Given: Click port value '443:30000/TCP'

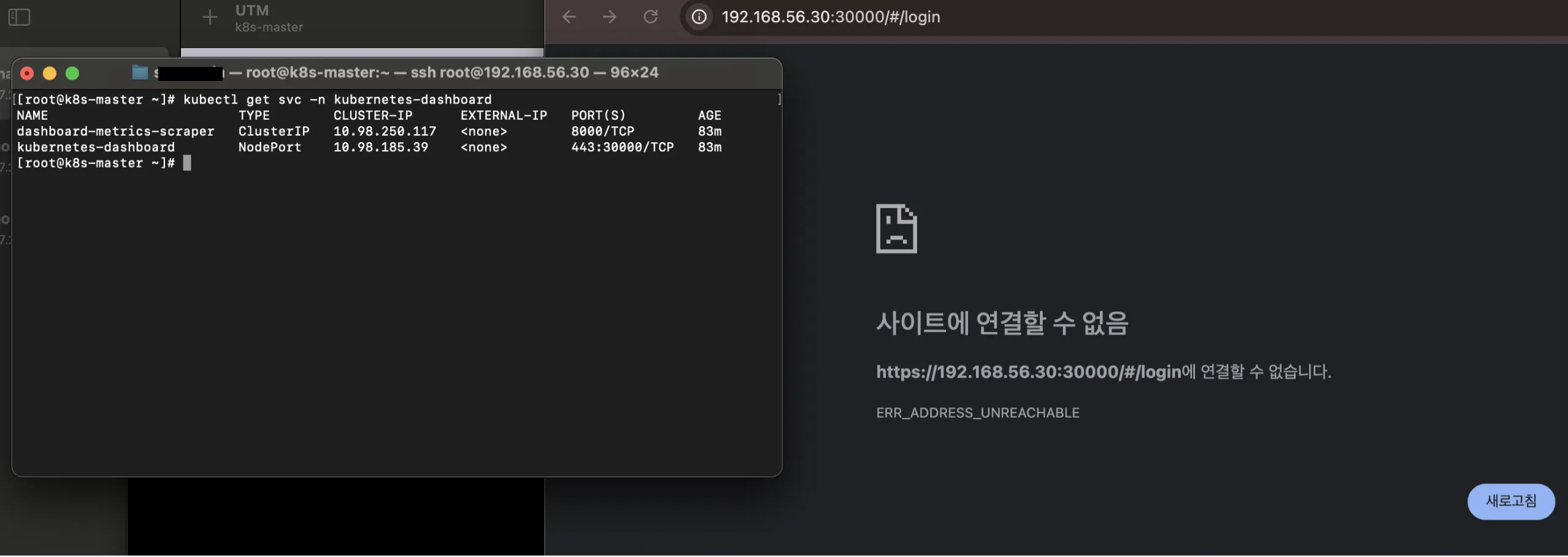Looking at the screenshot, I should click(623, 147).
